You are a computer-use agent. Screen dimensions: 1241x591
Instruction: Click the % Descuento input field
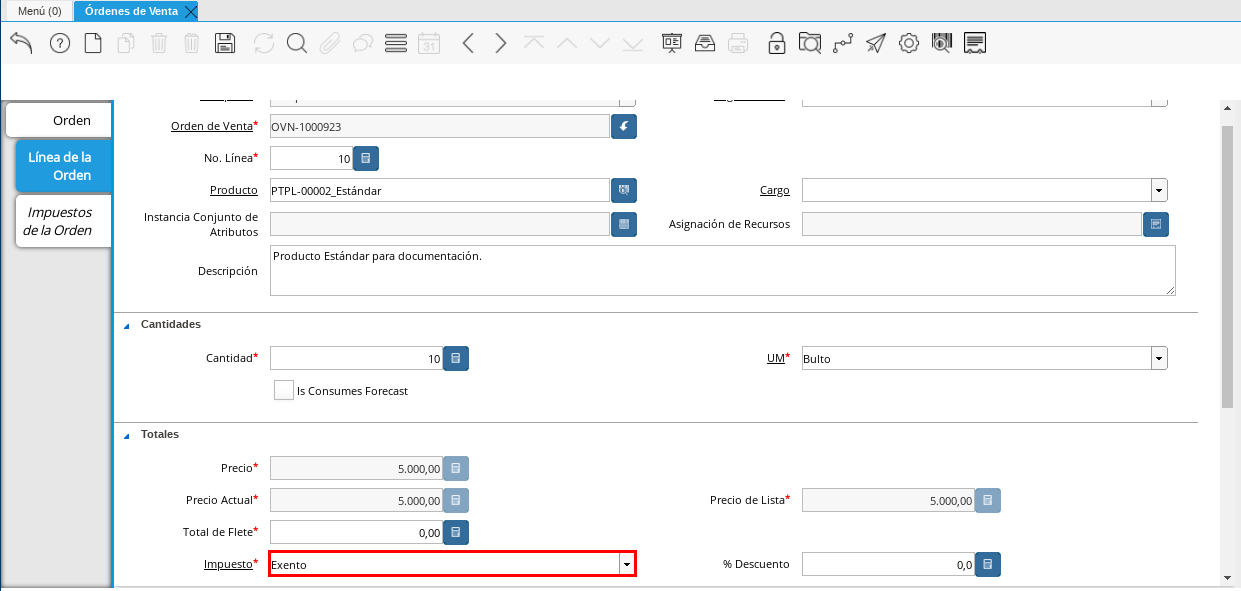pos(888,564)
